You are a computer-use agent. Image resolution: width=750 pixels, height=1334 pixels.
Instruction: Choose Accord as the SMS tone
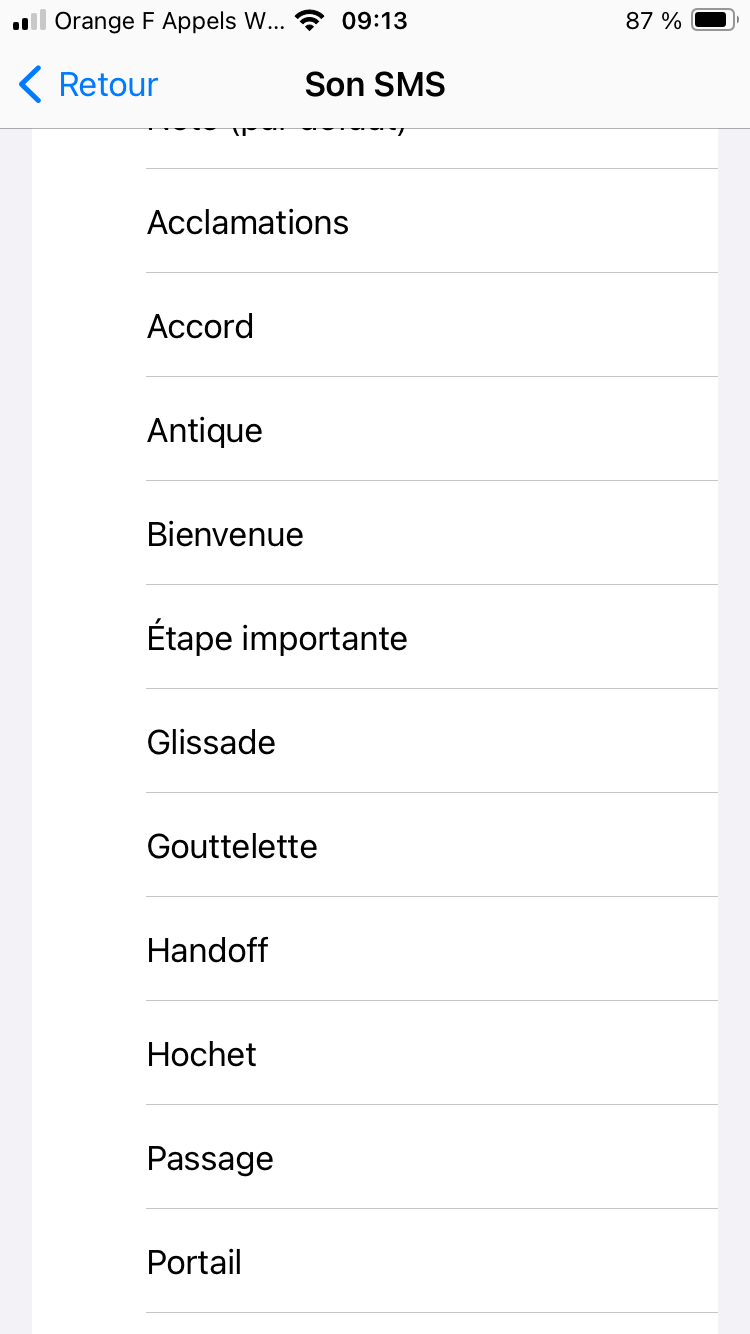[x=200, y=326]
